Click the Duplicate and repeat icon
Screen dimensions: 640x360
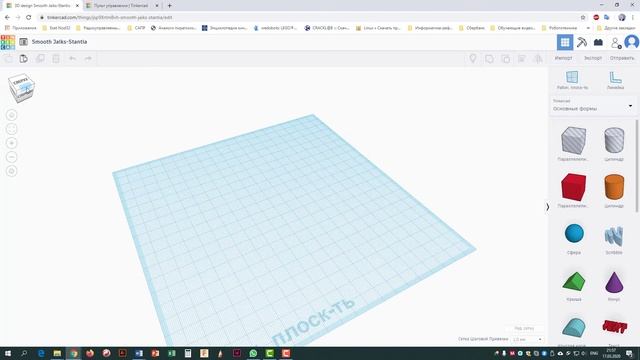pos(40,59)
